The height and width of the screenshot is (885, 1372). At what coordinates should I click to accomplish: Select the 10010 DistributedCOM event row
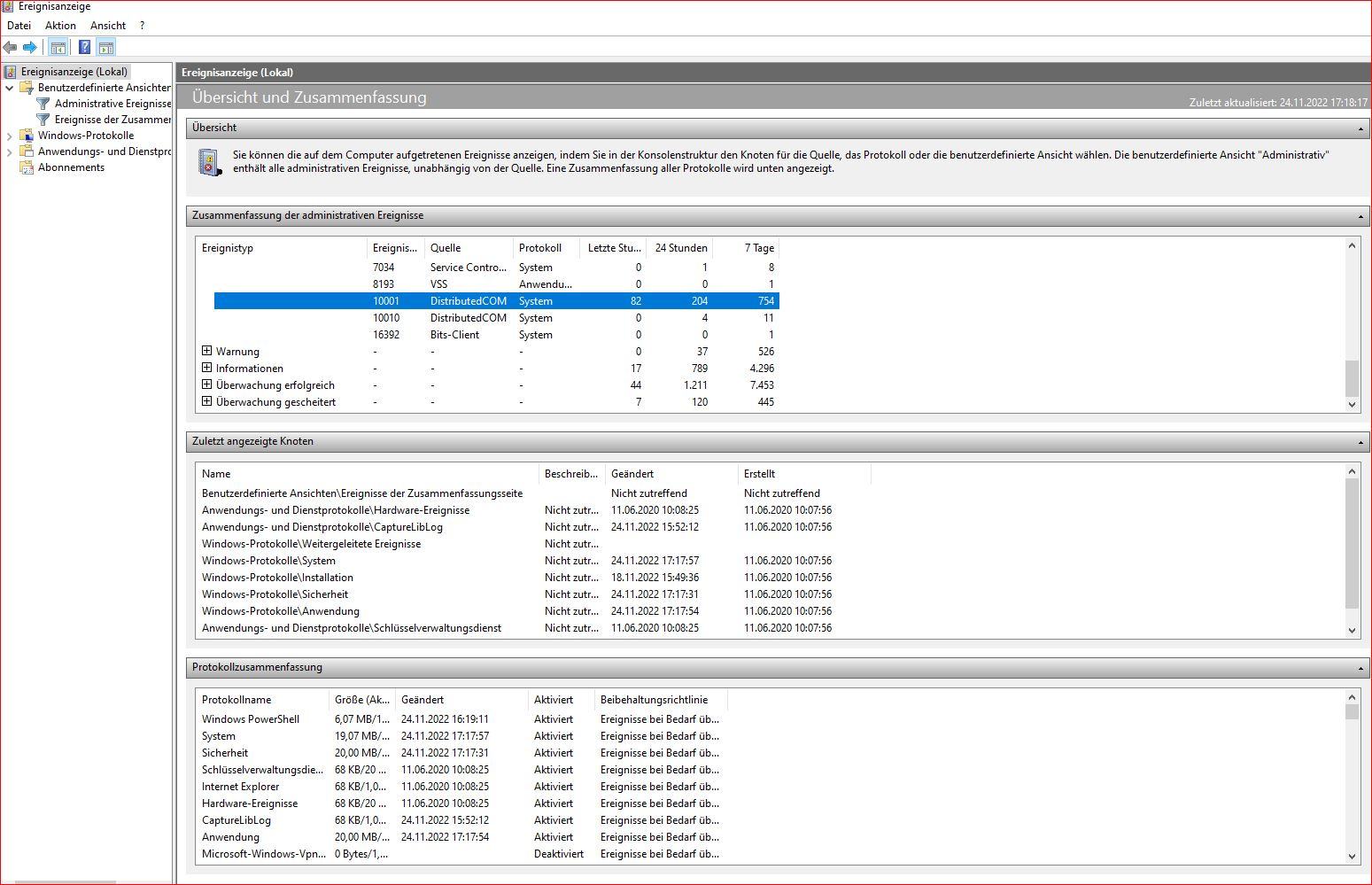(x=496, y=318)
